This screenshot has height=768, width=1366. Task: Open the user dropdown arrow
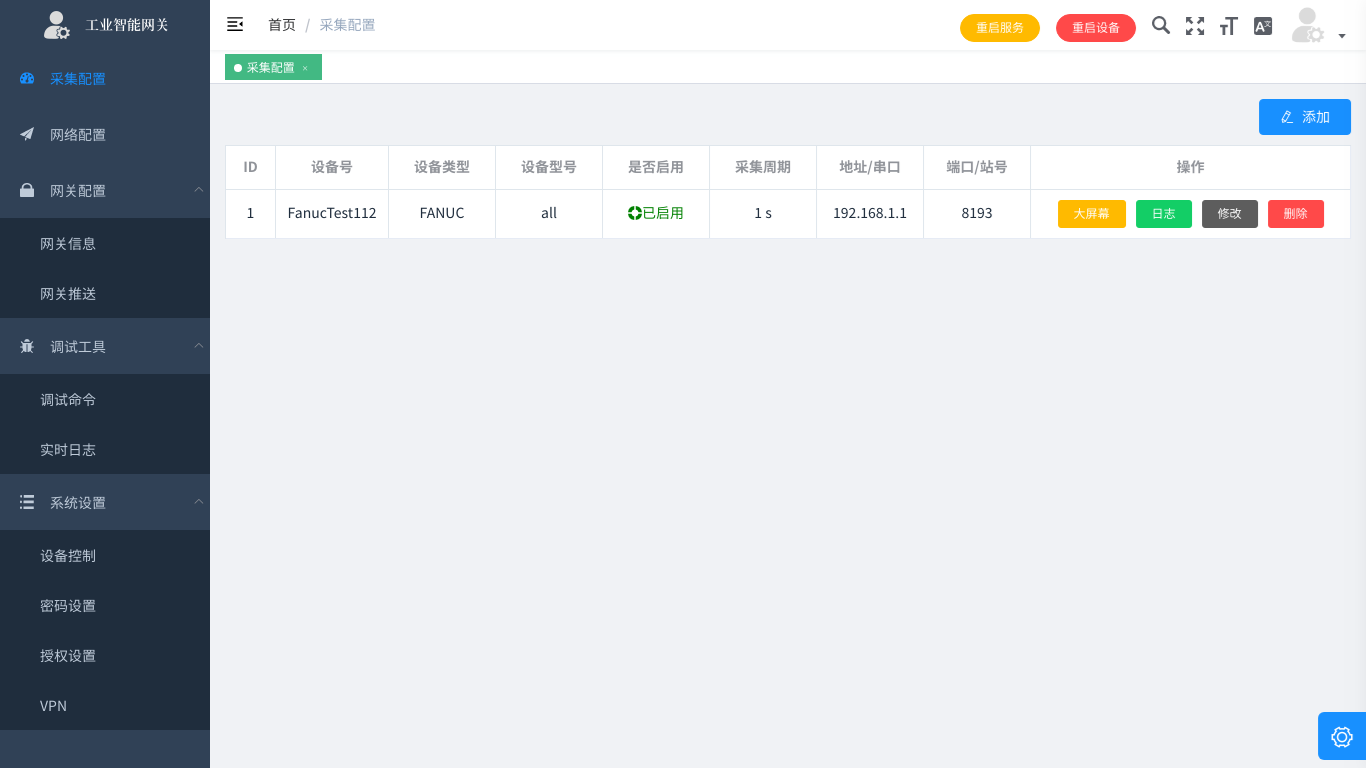(1342, 36)
